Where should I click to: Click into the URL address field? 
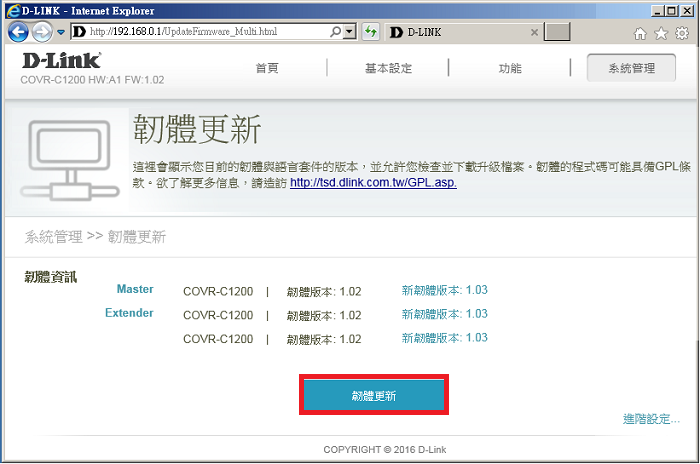tap(210, 32)
